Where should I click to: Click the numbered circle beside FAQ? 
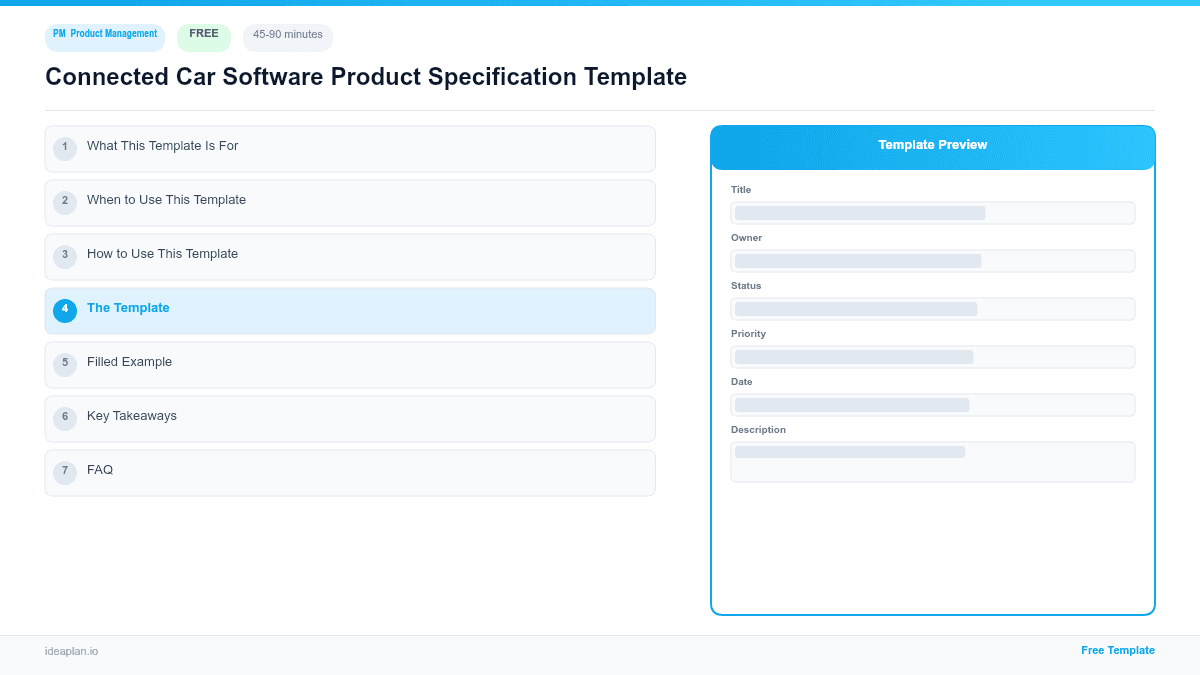pos(65,471)
